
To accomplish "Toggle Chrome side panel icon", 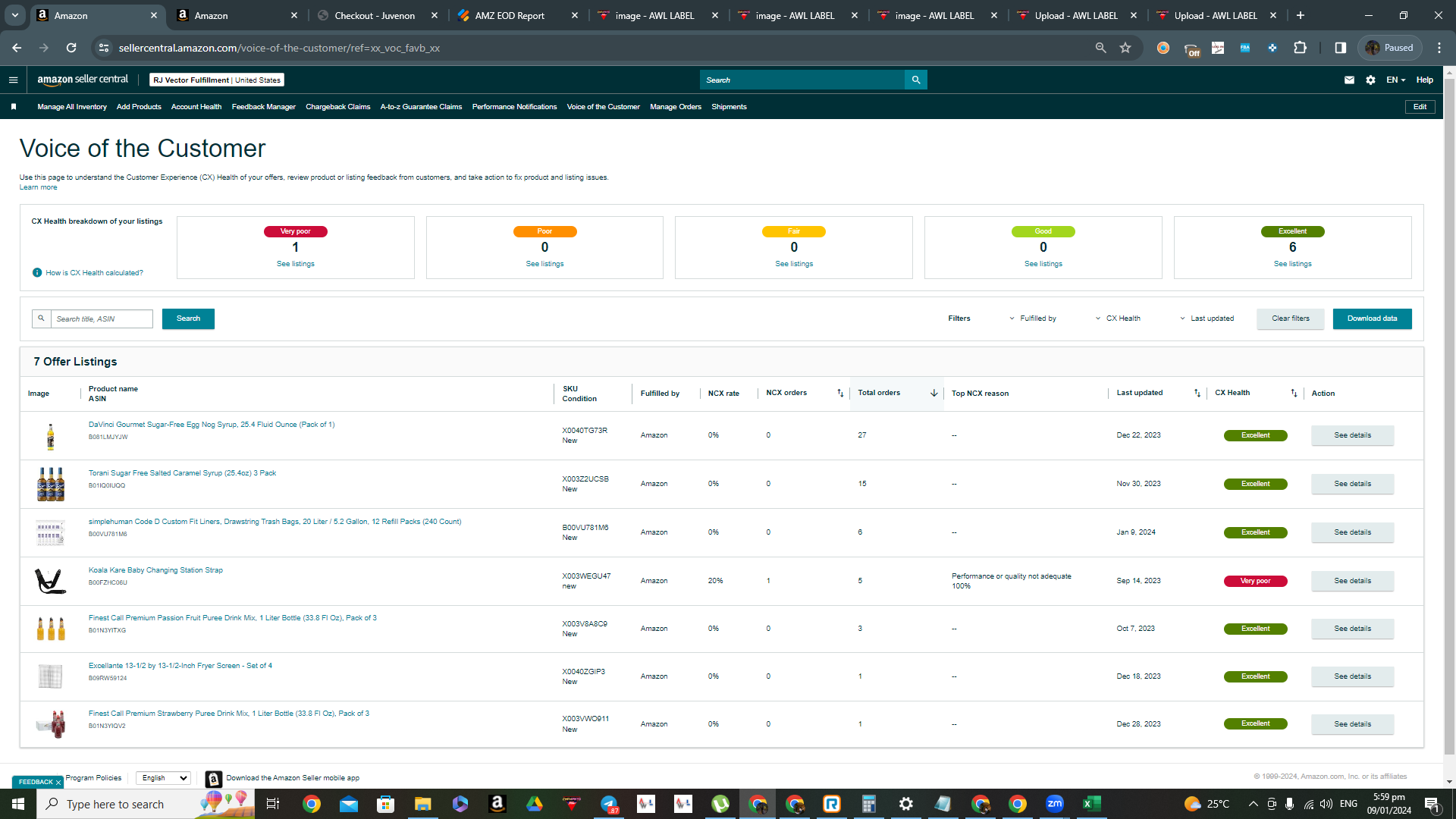I will tap(1341, 48).
